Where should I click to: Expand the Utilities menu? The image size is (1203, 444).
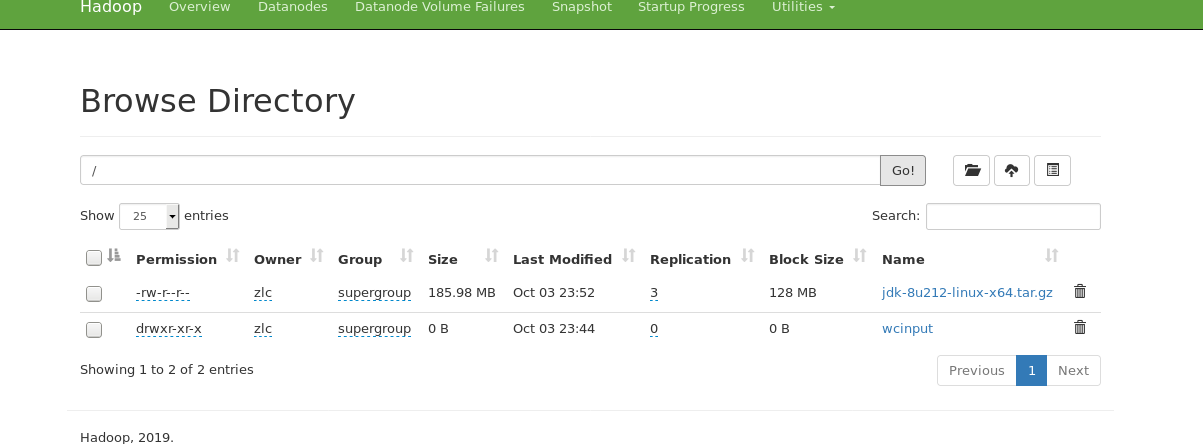[x=803, y=7]
